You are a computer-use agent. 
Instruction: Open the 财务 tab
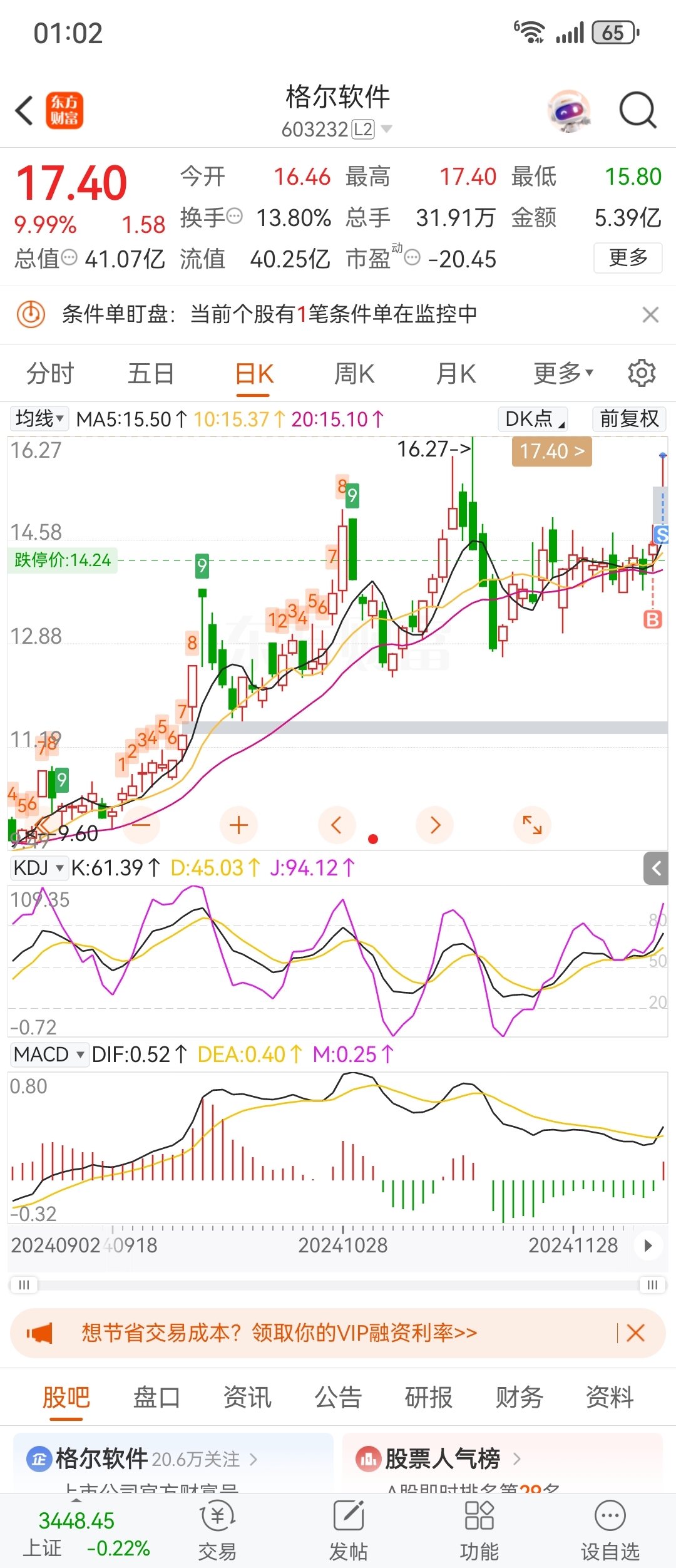click(520, 1397)
